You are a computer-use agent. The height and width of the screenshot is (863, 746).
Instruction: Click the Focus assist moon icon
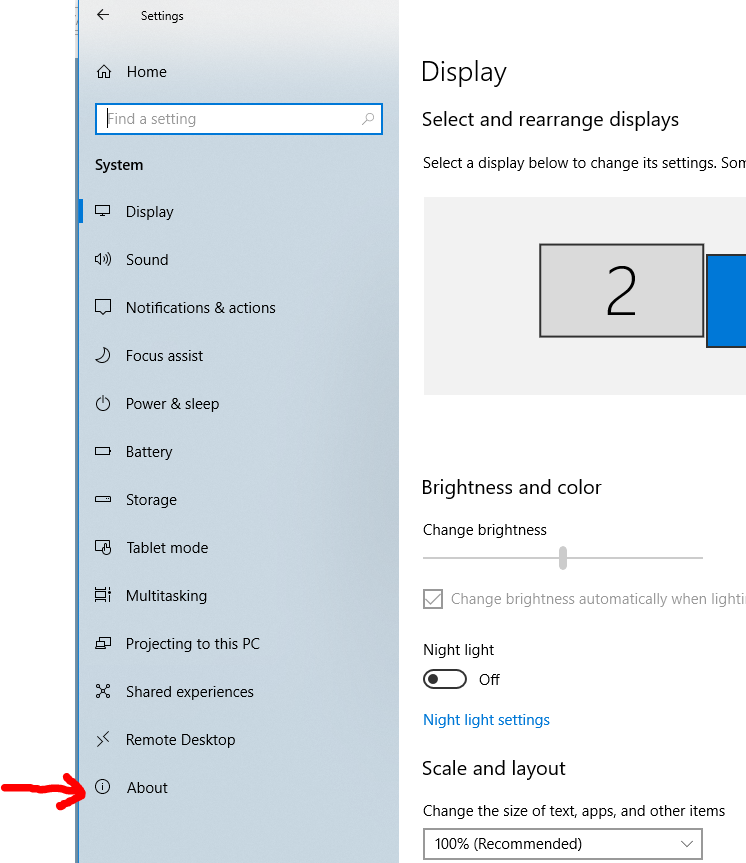pyautogui.click(x=102, y=356)
